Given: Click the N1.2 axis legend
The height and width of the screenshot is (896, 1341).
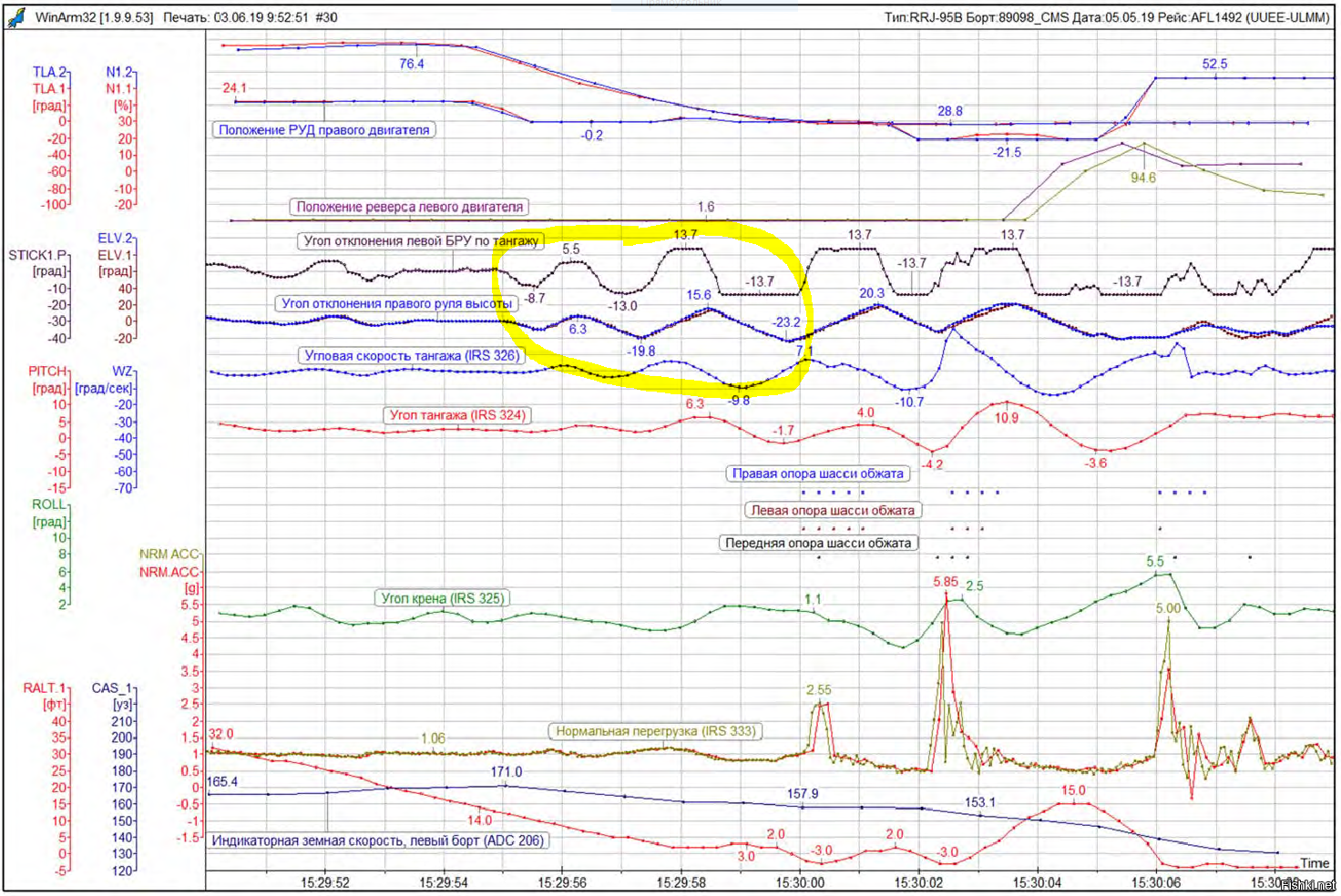Looking at the screenshot, I should pyautogui.click(x=118, y=72).
